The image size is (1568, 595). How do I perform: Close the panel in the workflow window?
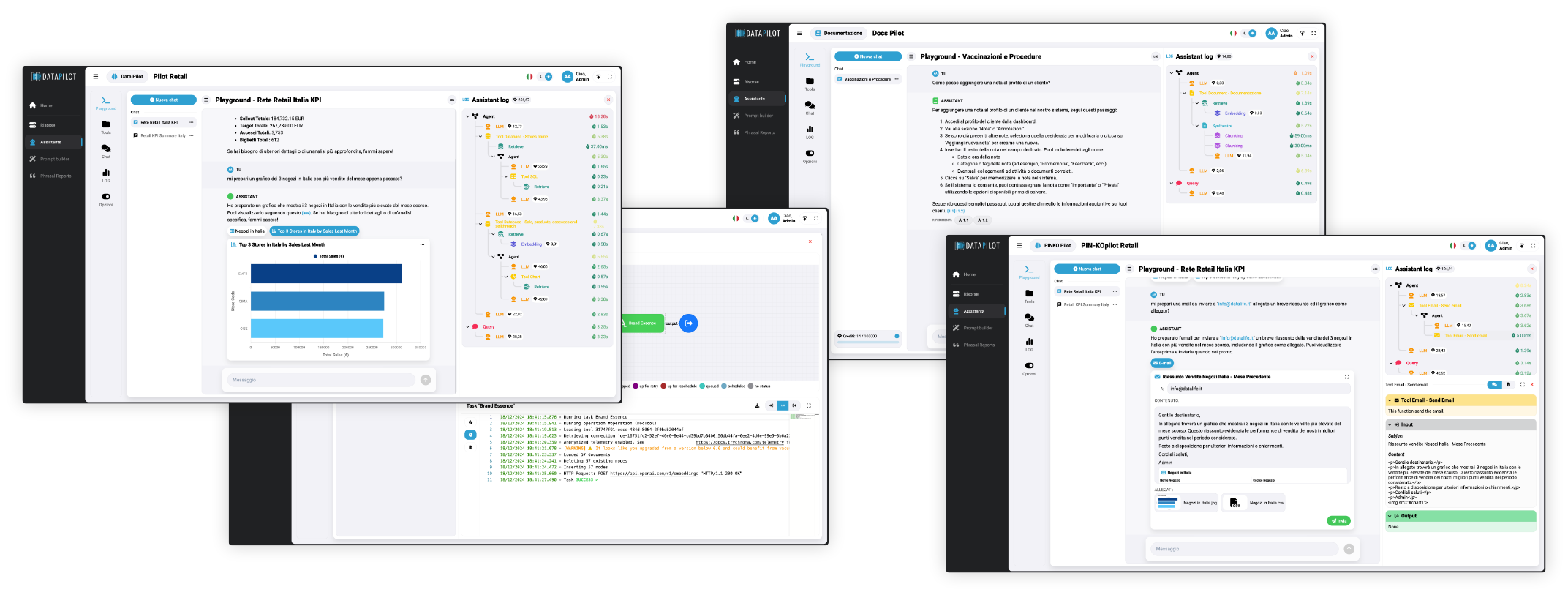[810, 242]
